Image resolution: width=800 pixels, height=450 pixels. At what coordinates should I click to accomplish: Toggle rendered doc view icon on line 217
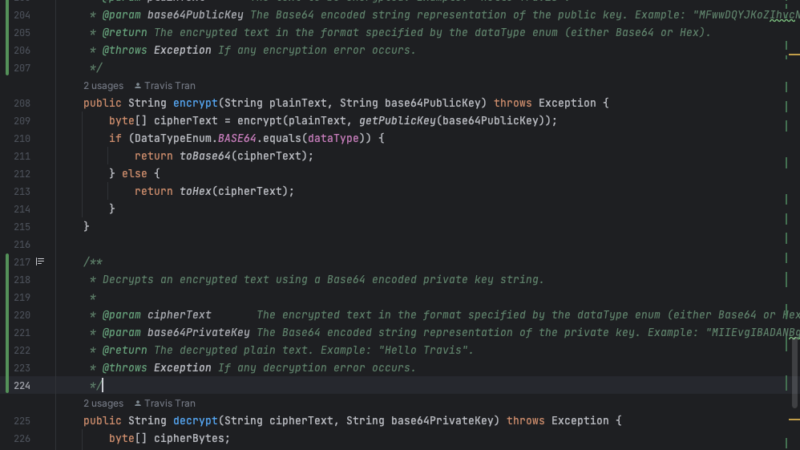(40, 262)
